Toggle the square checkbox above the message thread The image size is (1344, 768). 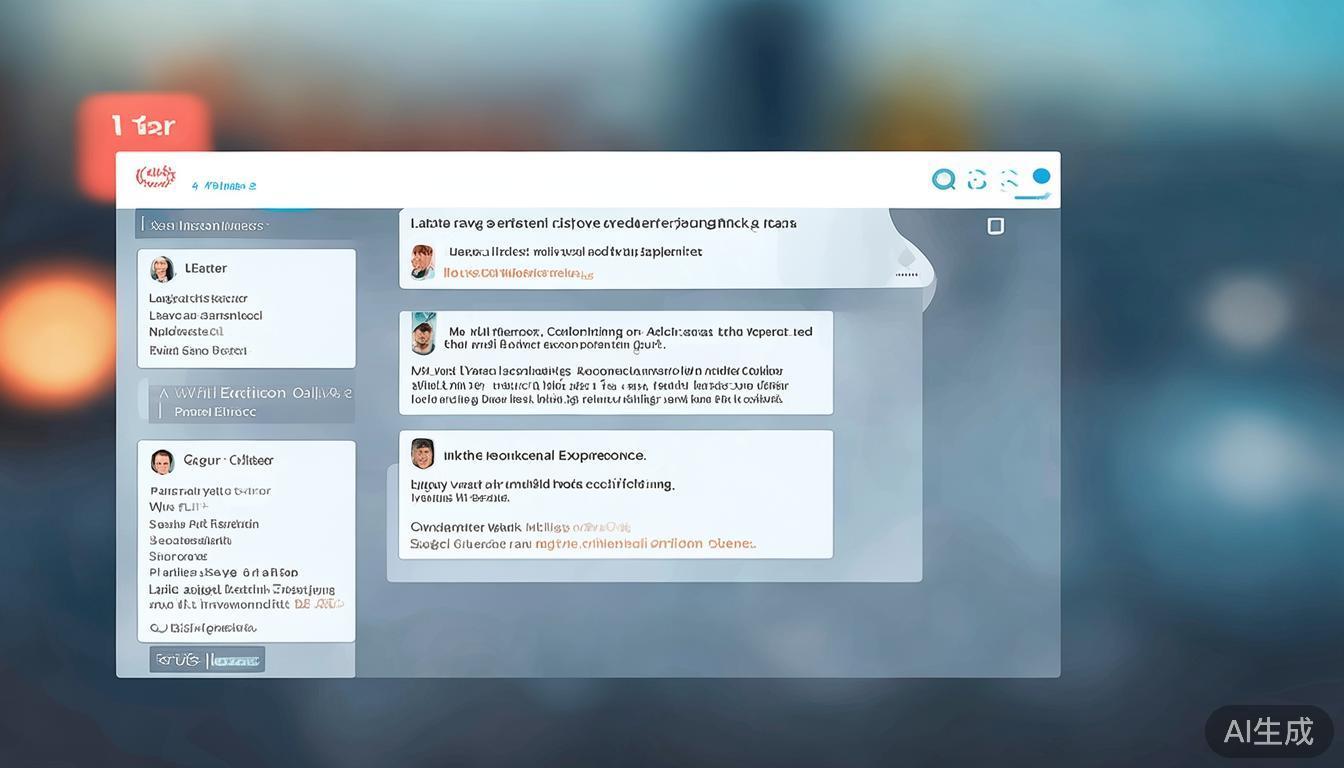tap(995, 225)
